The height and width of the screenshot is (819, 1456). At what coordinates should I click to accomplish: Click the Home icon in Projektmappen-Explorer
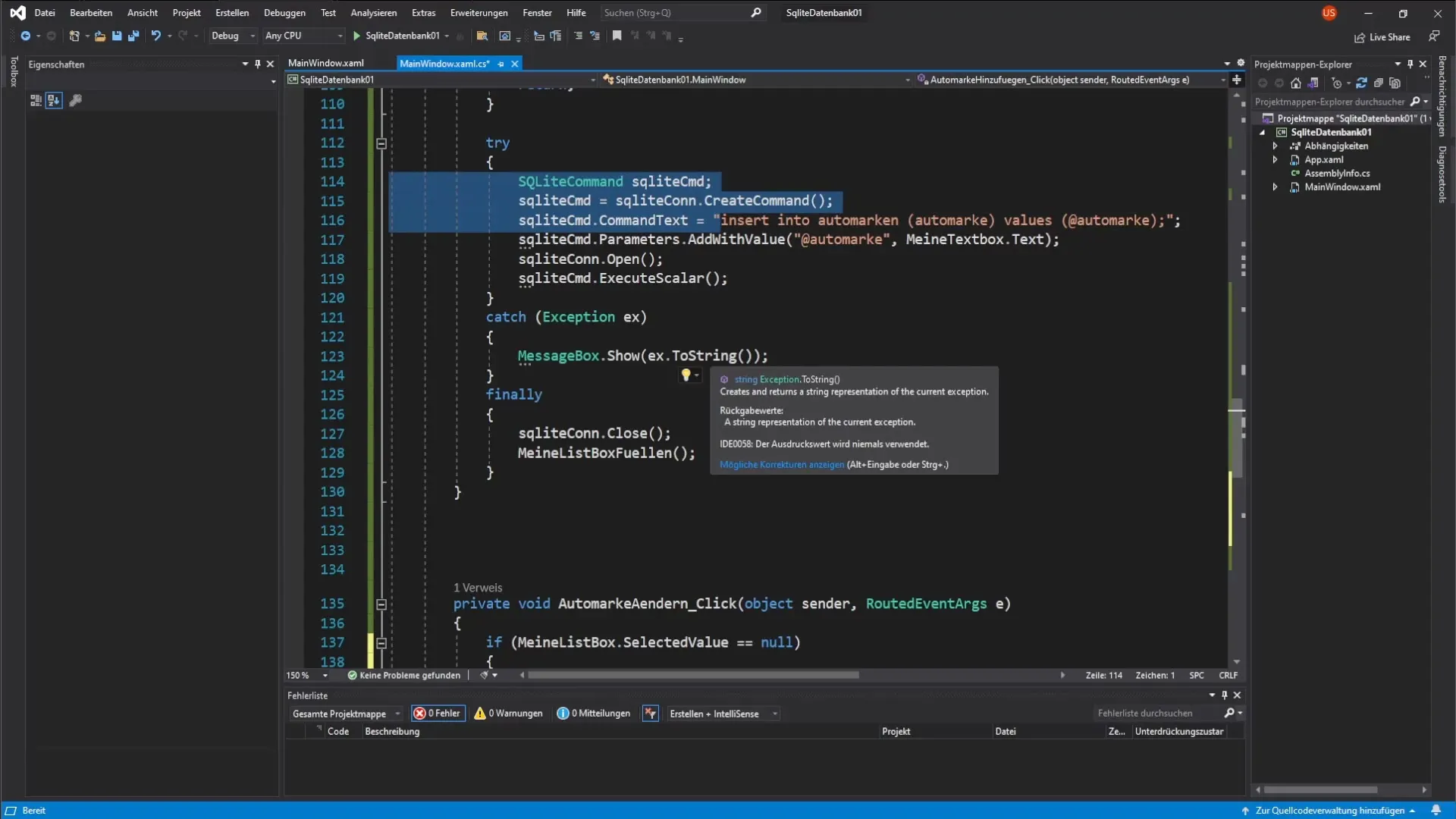[1296, 83]
